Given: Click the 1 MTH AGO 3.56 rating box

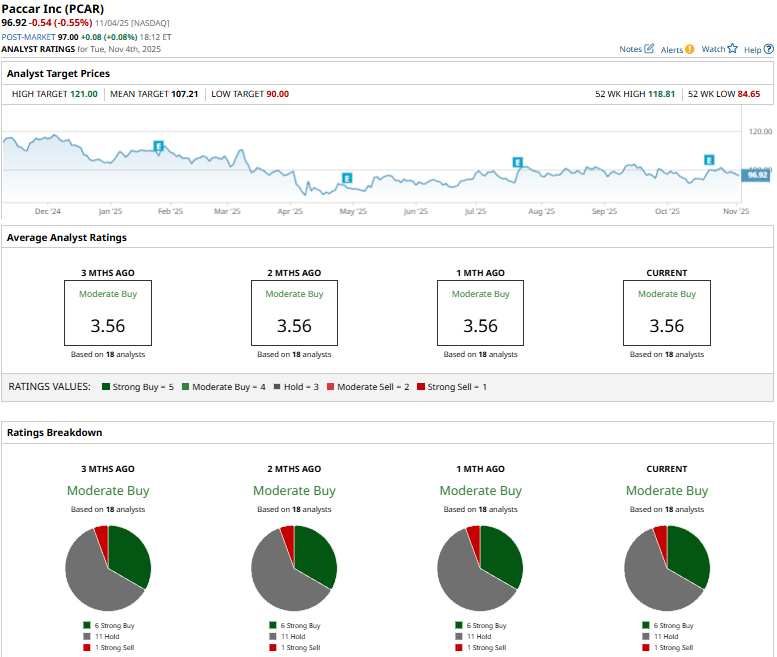Looking at the screenshot, I should point(480,313).
